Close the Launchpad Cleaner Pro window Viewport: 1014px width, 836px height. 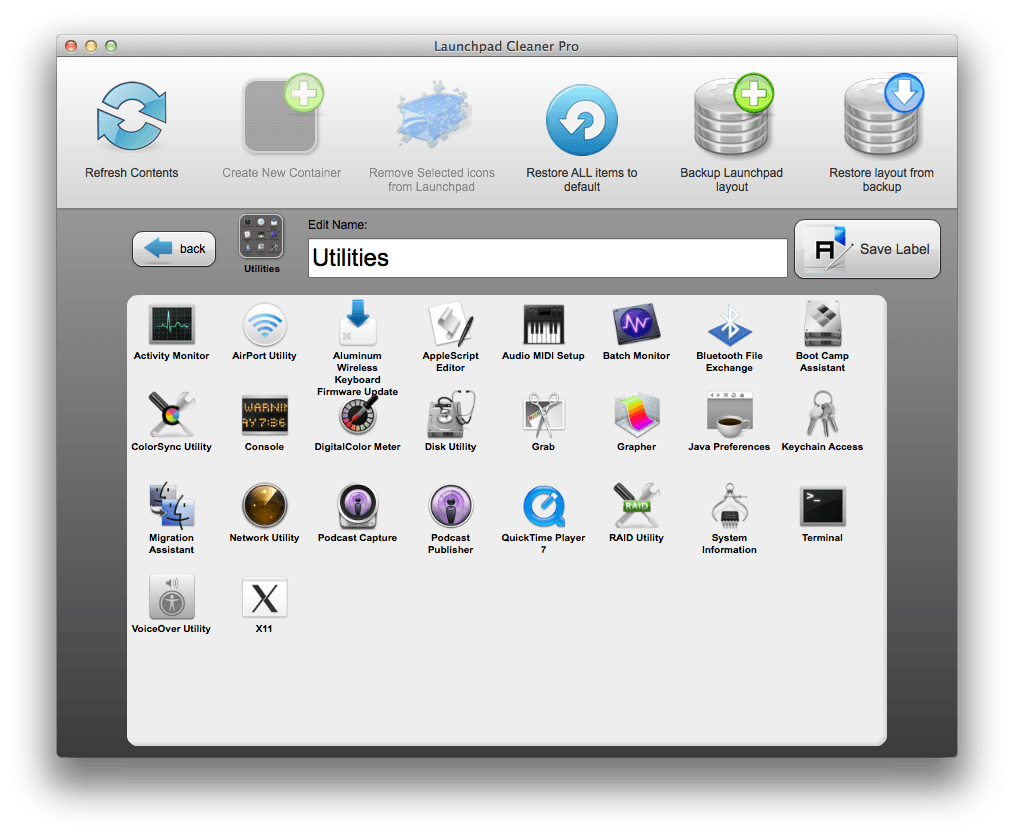(x=71, y=46)
